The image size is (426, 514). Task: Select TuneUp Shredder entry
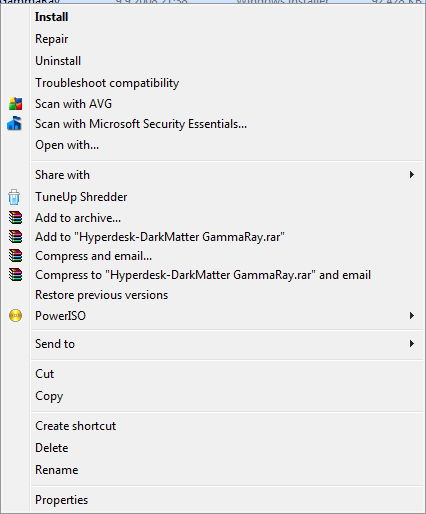[x=81, y=197]
